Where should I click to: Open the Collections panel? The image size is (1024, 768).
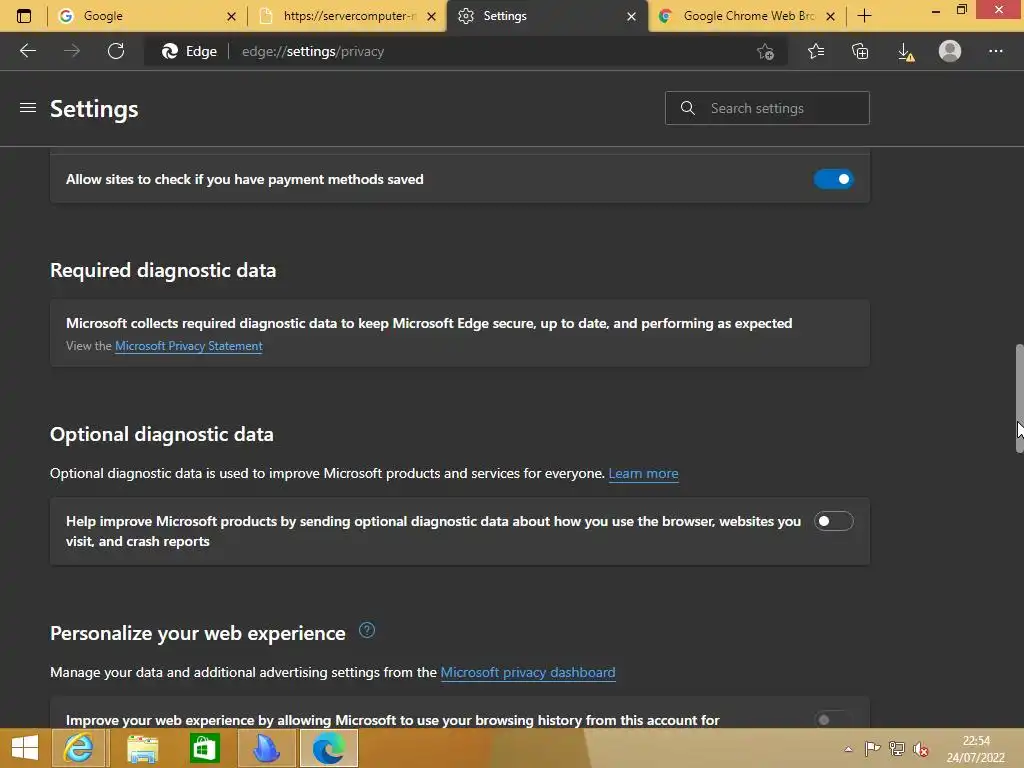coord(860,51)
